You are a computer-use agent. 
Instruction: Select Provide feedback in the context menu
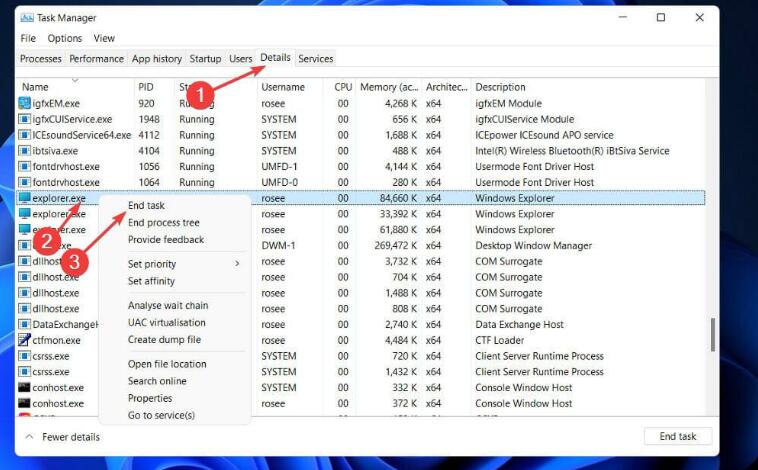click(x=166, y=239)
